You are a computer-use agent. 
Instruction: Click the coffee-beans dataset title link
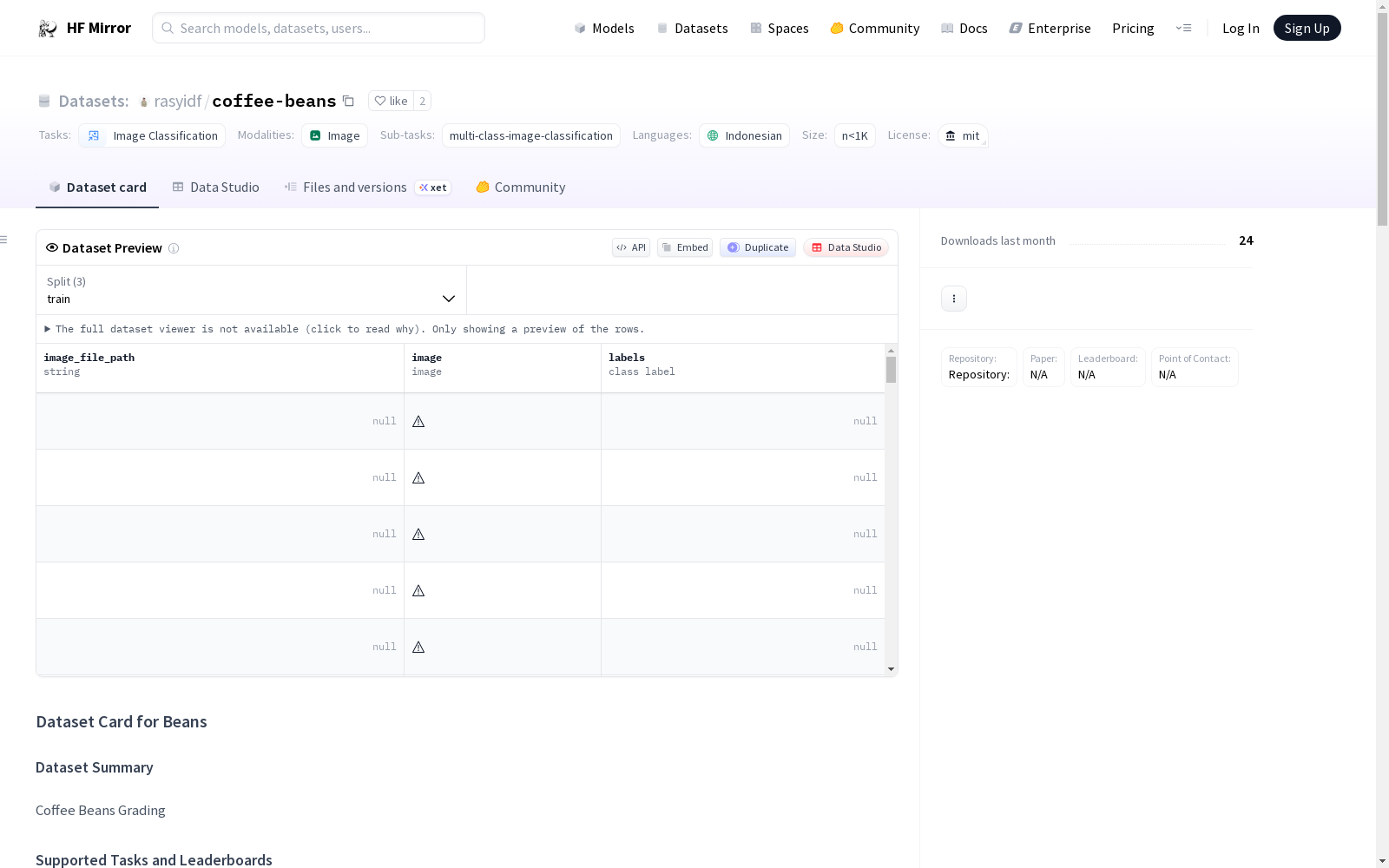click(x=273, y=101)
